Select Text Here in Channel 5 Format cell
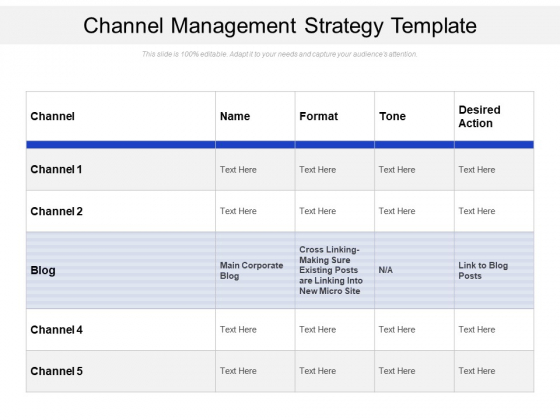560x420 pixels. [x=318, y=371]
